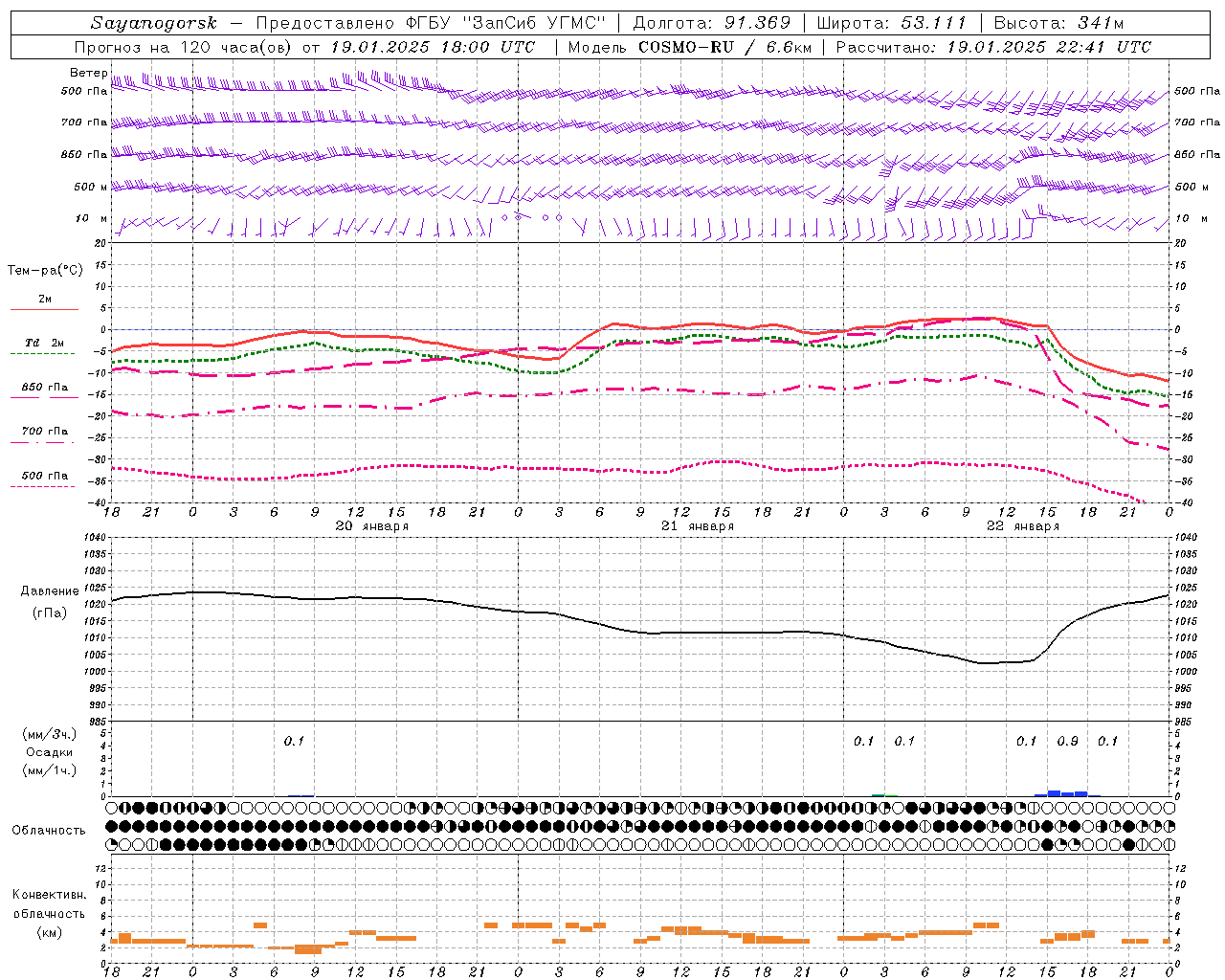Click the 'Облачность' cloud cover label

pos(49,831)
